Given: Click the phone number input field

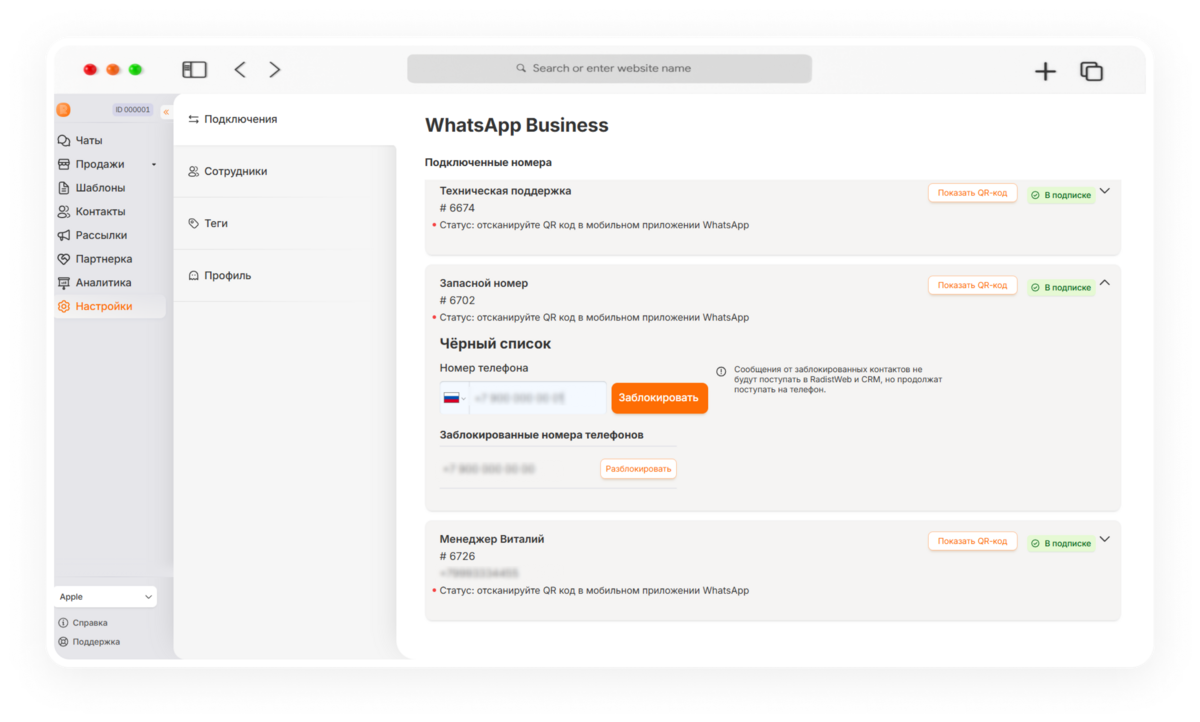Looking at the screenshot, I should (x=537, y=398).
